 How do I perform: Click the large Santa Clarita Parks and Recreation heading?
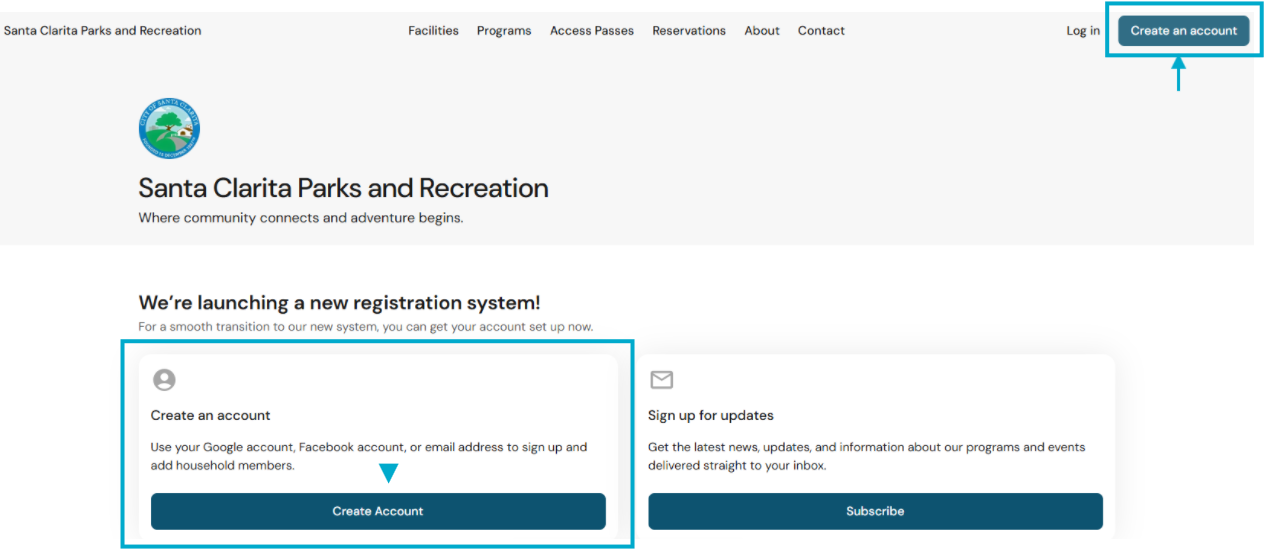point(343,188)
